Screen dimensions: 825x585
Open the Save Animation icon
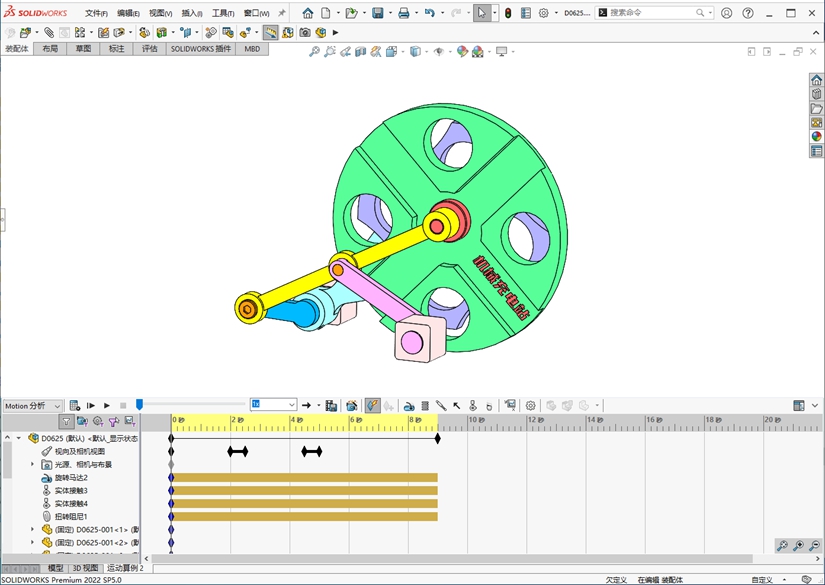[x=331, y=406]
